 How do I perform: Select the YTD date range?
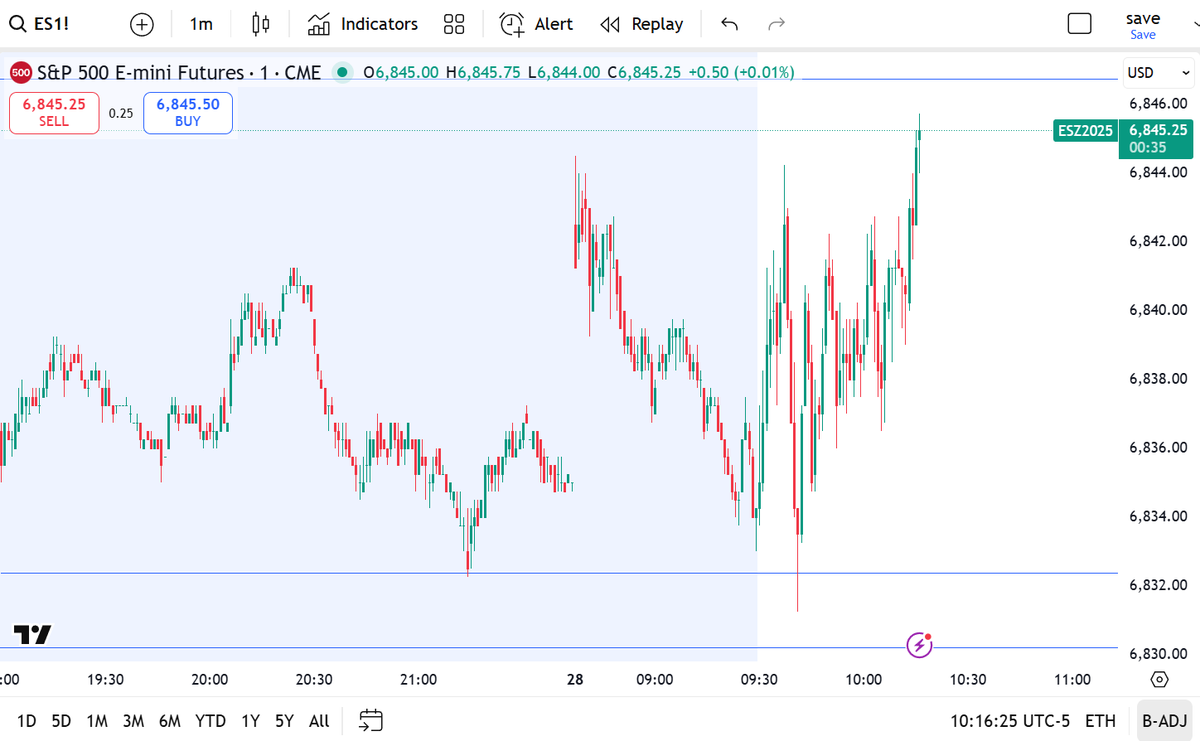click(x=210, y=720)
